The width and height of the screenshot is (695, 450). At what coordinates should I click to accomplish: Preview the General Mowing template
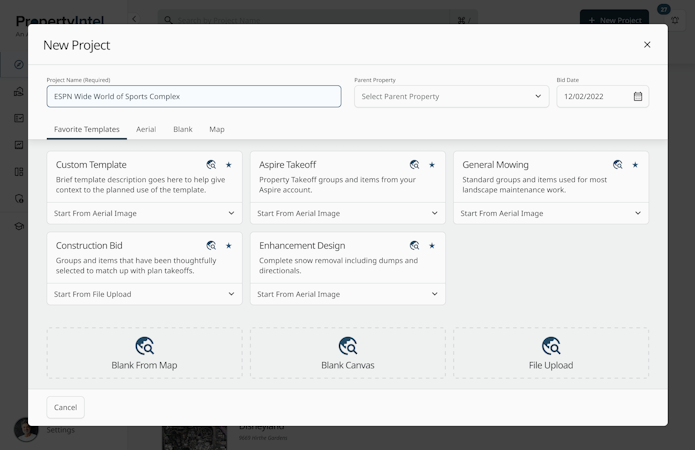pos(618,165)
